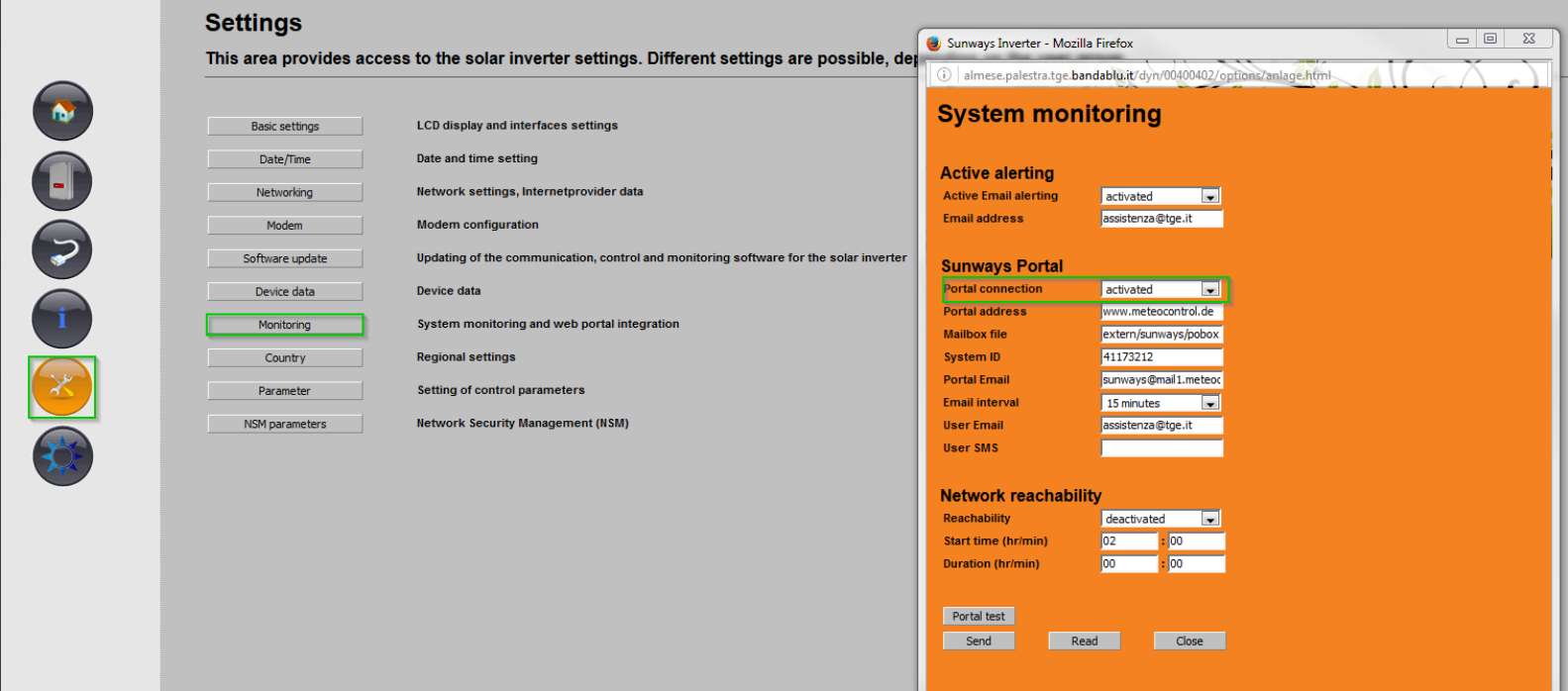
Task: Click the 'Date and time setting' description
Action: [477, 158]
